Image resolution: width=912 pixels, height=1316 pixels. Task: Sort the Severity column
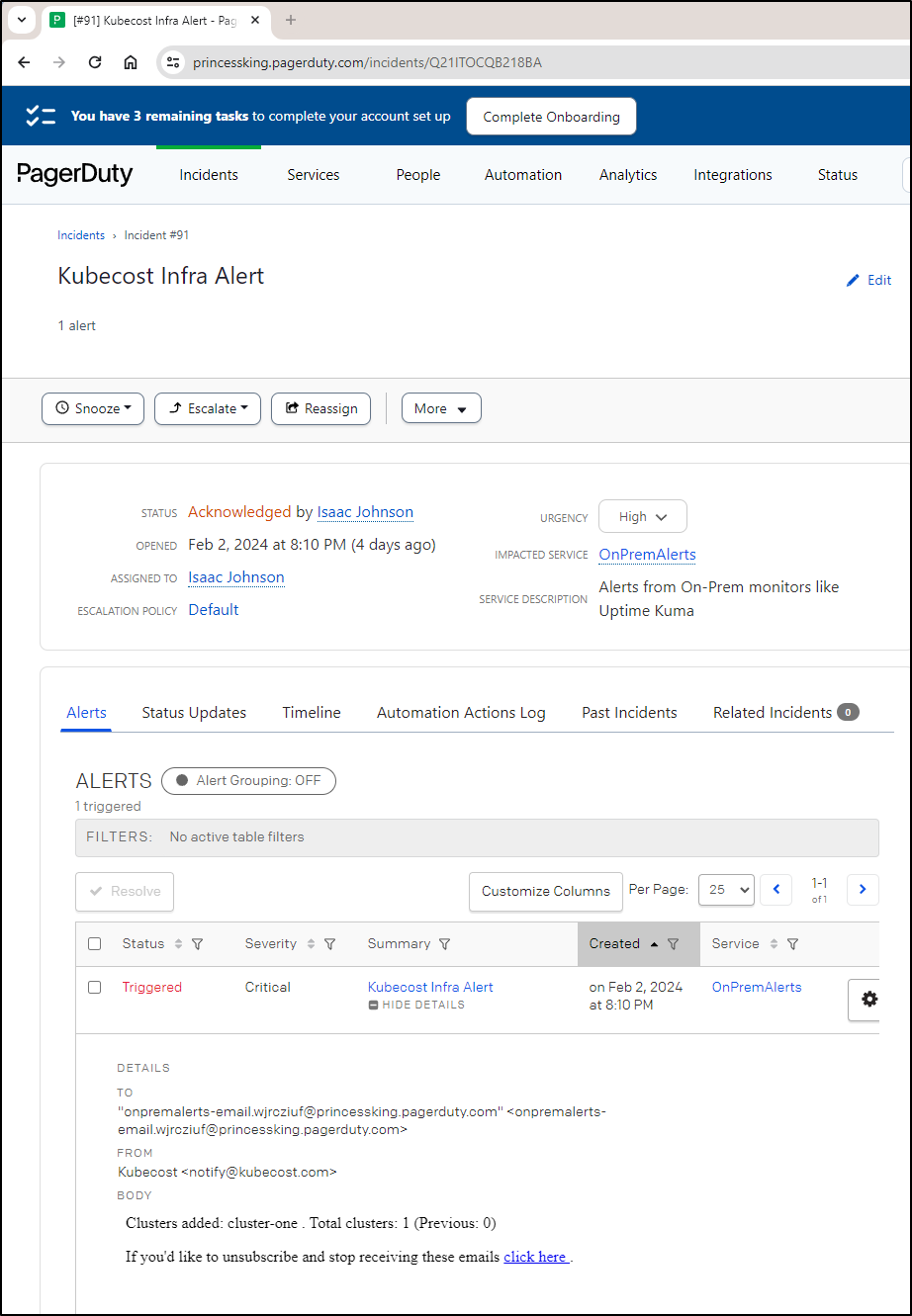point(311,944)
